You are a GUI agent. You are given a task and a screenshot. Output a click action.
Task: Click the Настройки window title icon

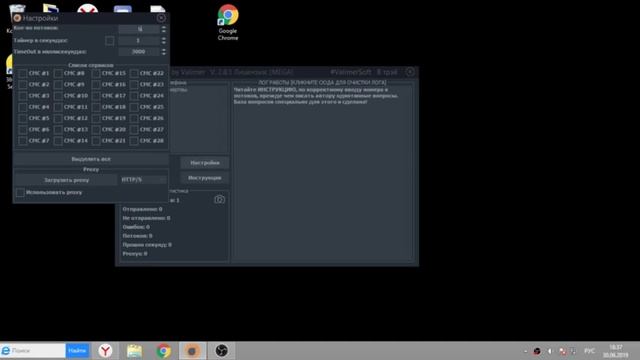point(17,18)
